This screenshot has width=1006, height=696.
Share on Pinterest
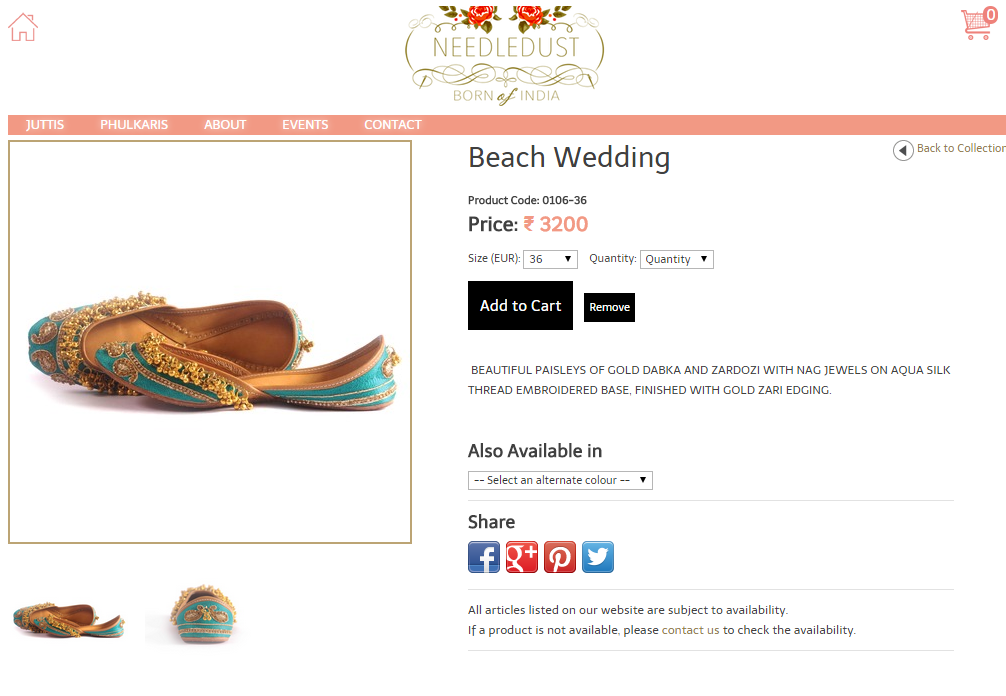[x=559, y=557]
